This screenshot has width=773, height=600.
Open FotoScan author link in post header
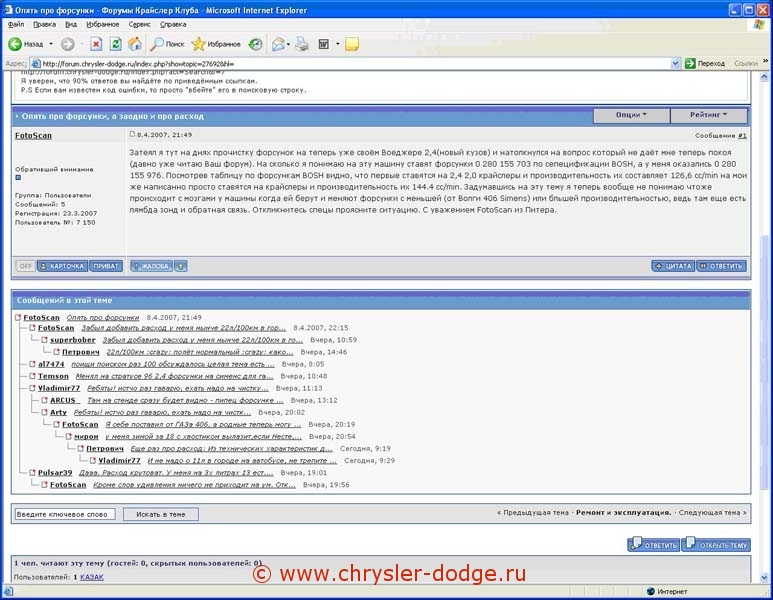tap(33, 136)
